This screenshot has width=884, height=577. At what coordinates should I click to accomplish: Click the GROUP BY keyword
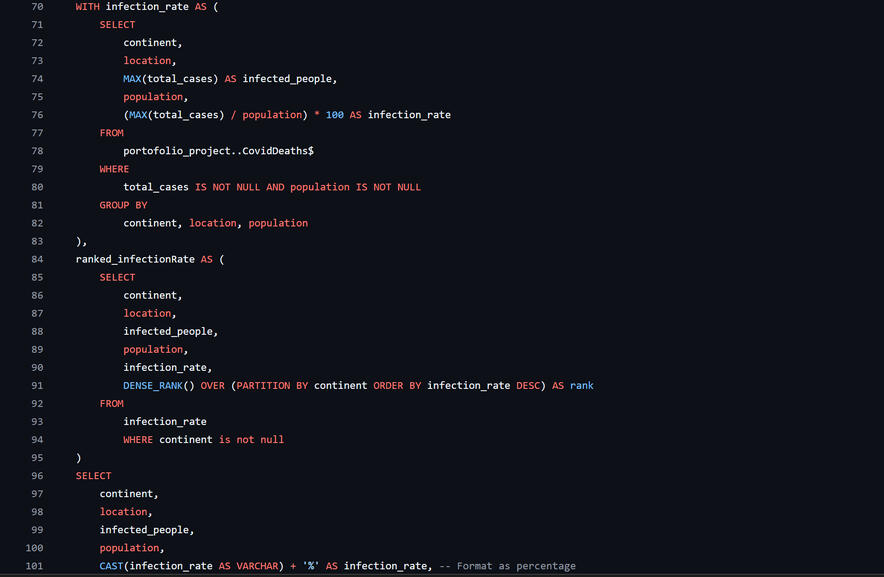click(123, 205)
